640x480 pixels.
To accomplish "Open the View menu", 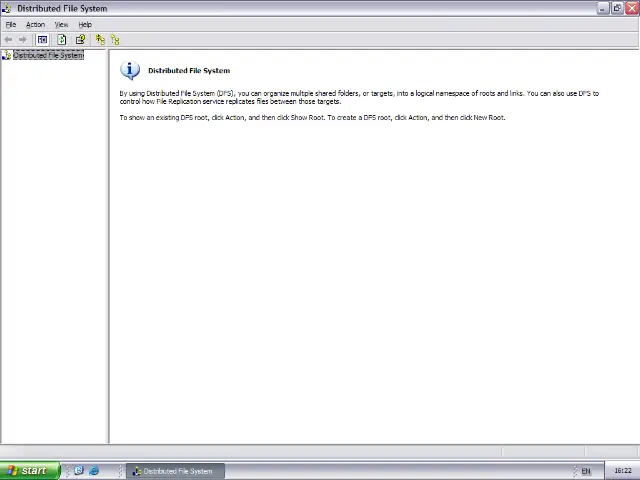I will (61, 24).
